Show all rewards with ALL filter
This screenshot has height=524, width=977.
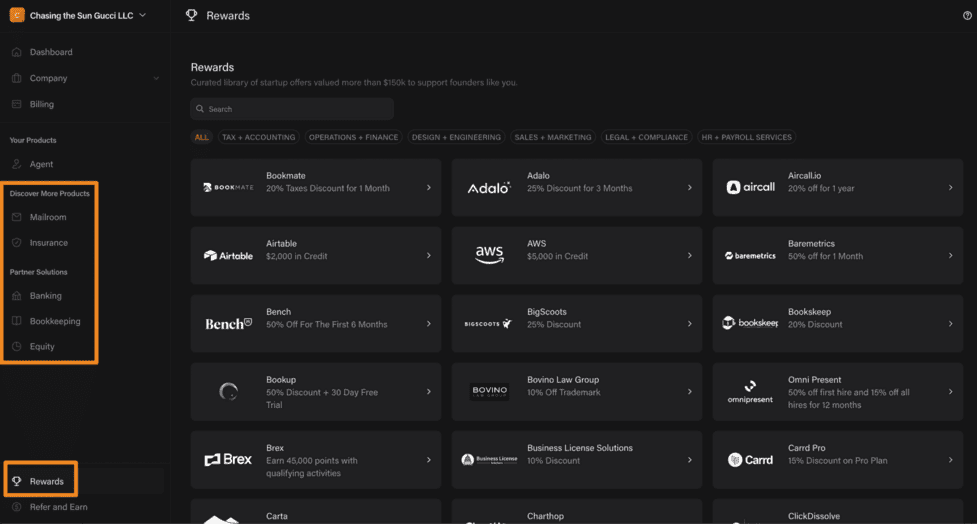(x=202, y=137)
